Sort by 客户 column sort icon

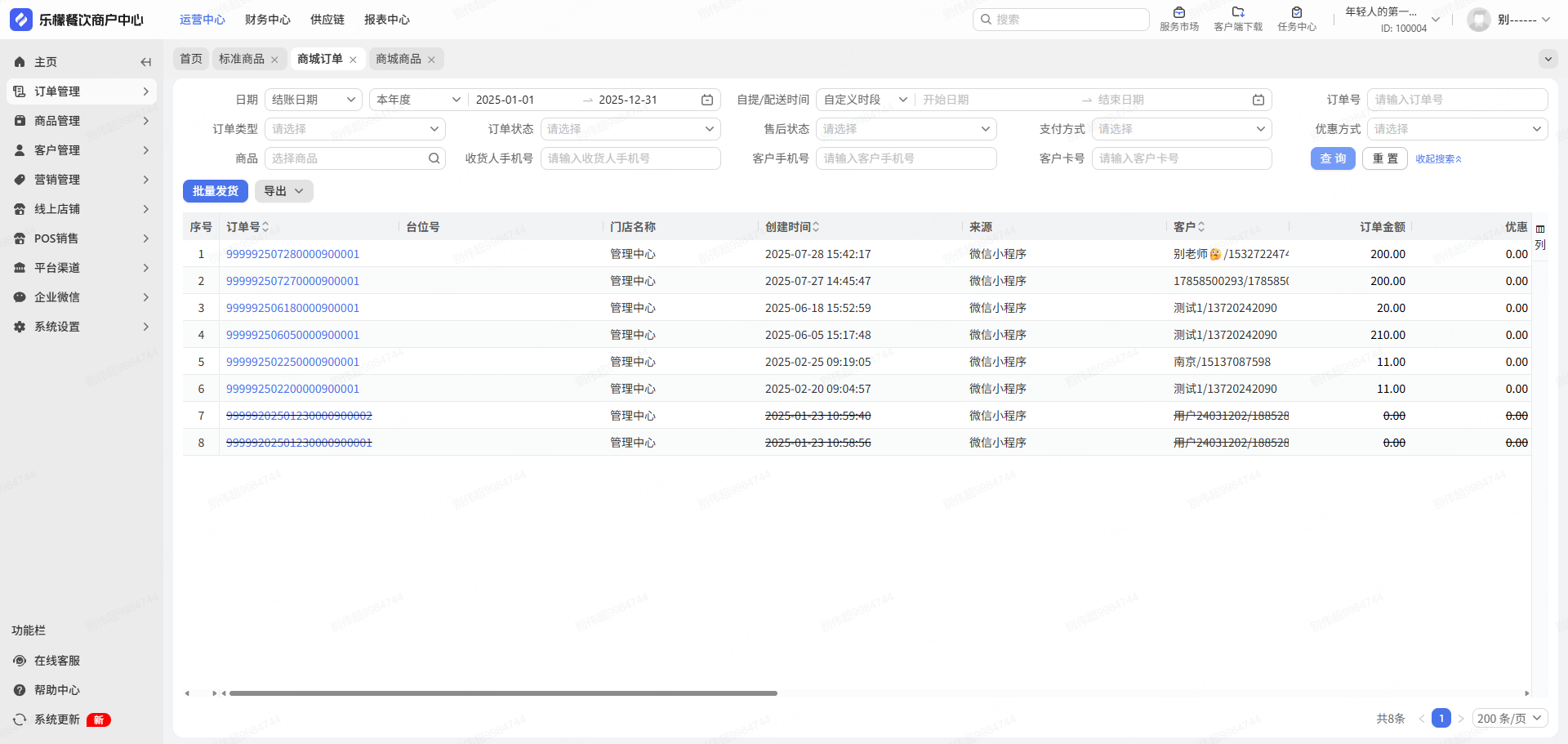1201,227
